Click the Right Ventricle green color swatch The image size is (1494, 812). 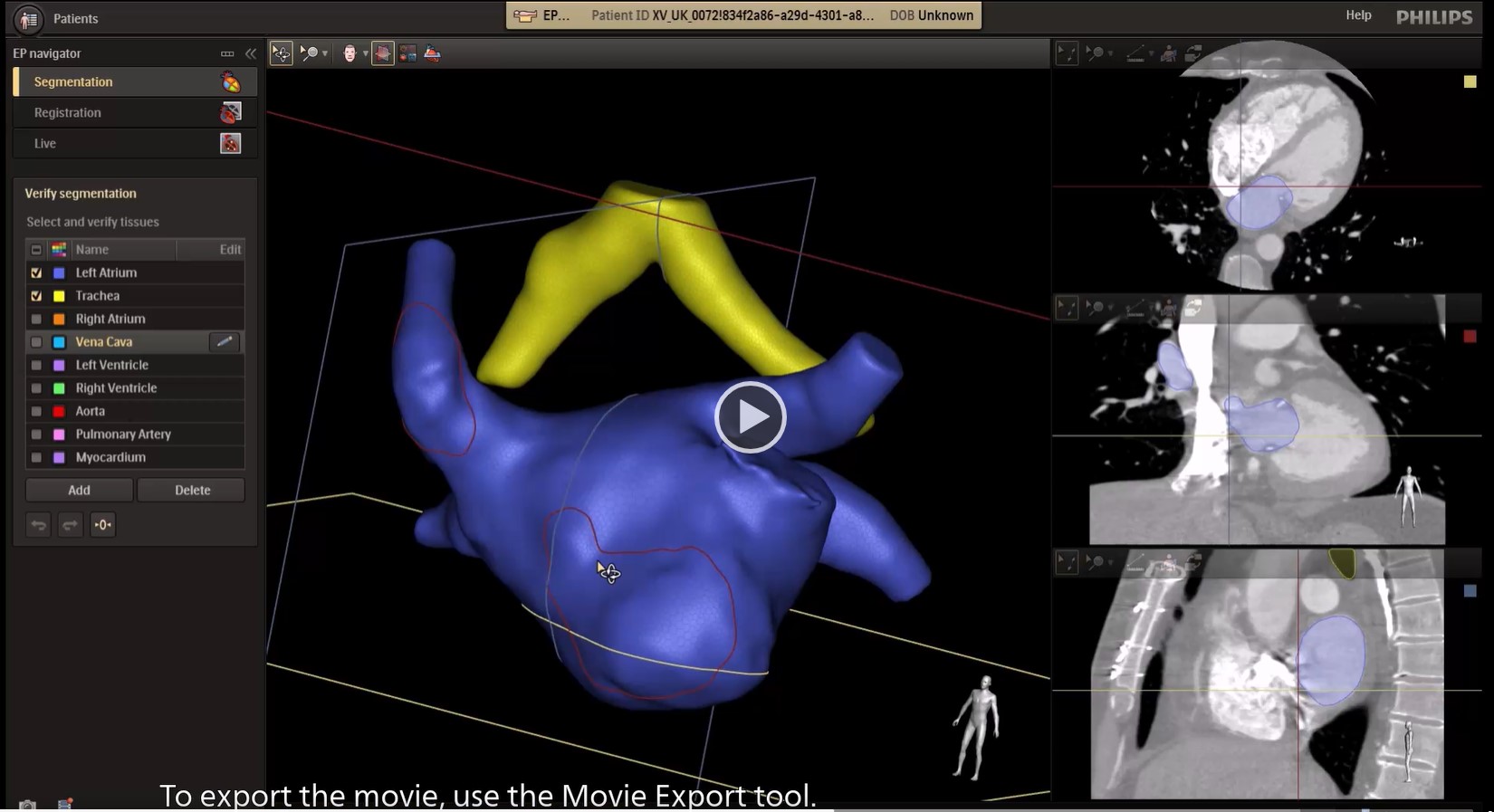pyautogui.click(x=59, y=388)
